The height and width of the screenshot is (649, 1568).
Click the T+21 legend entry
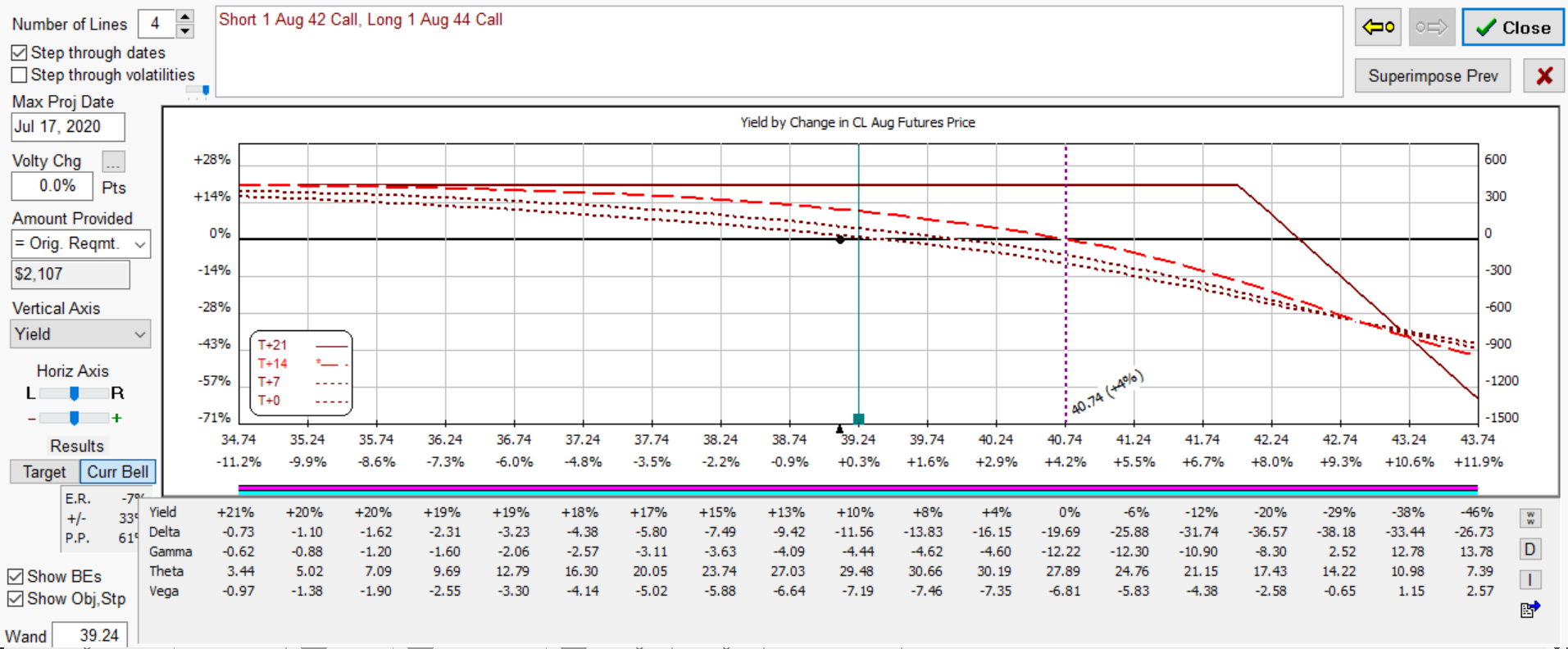click(302, 345)
